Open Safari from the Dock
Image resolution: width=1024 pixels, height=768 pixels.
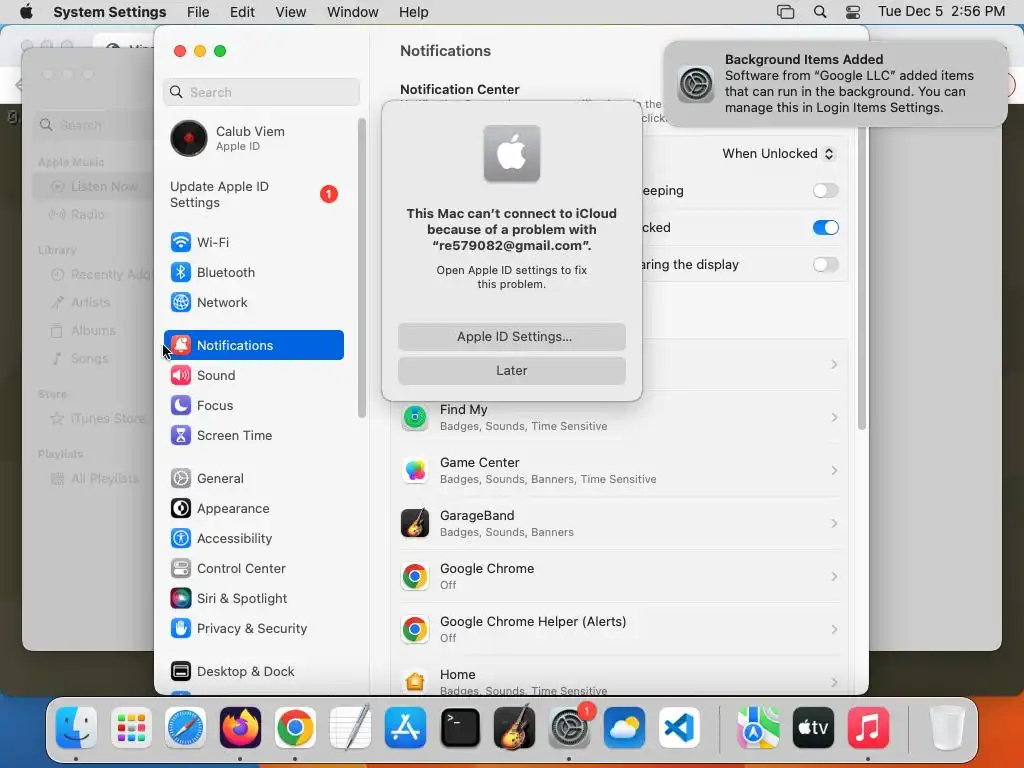point(185,728)
